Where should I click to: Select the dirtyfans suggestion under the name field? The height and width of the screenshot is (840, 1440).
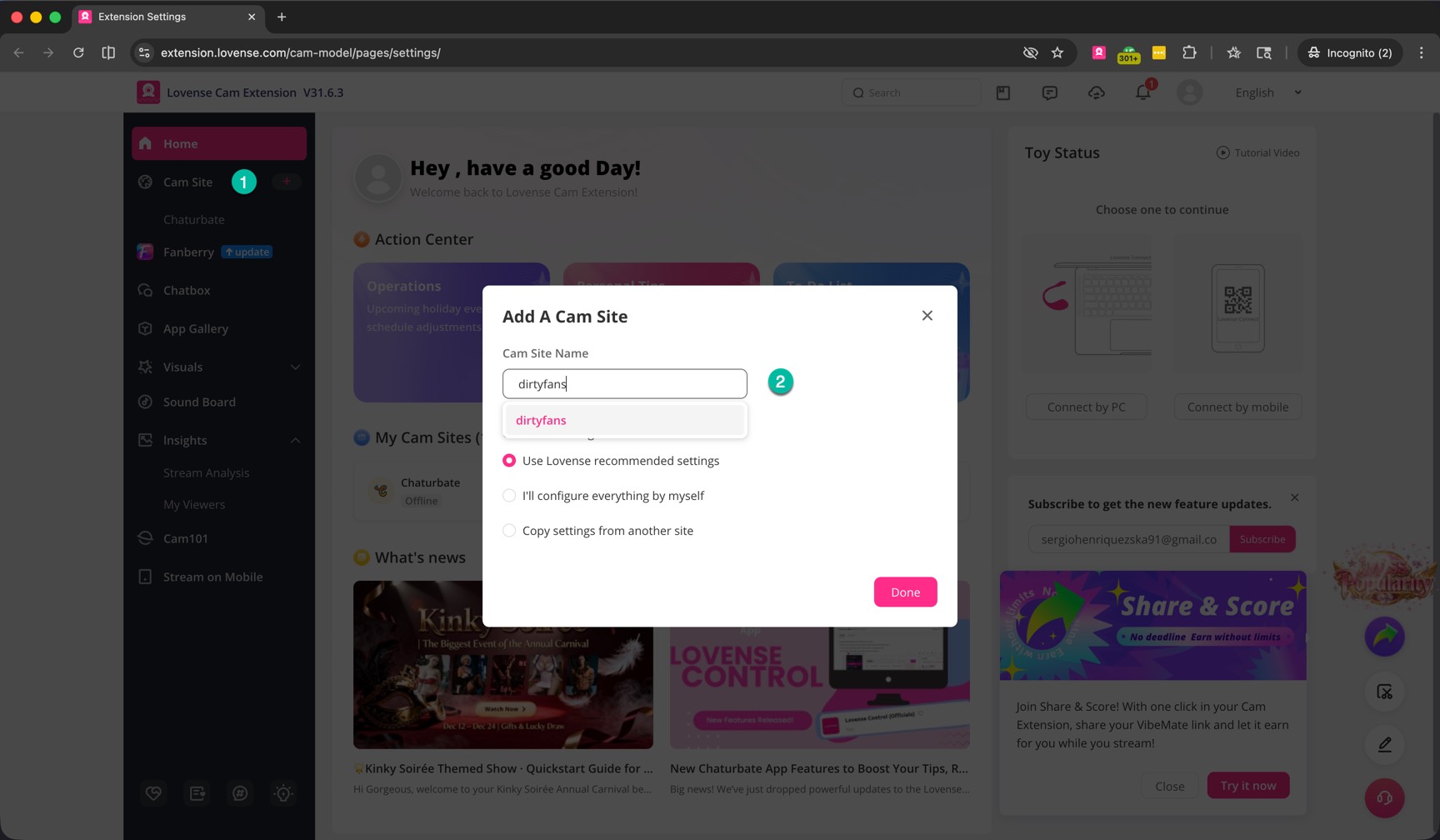pyautogui.click(x=540, y=420)
